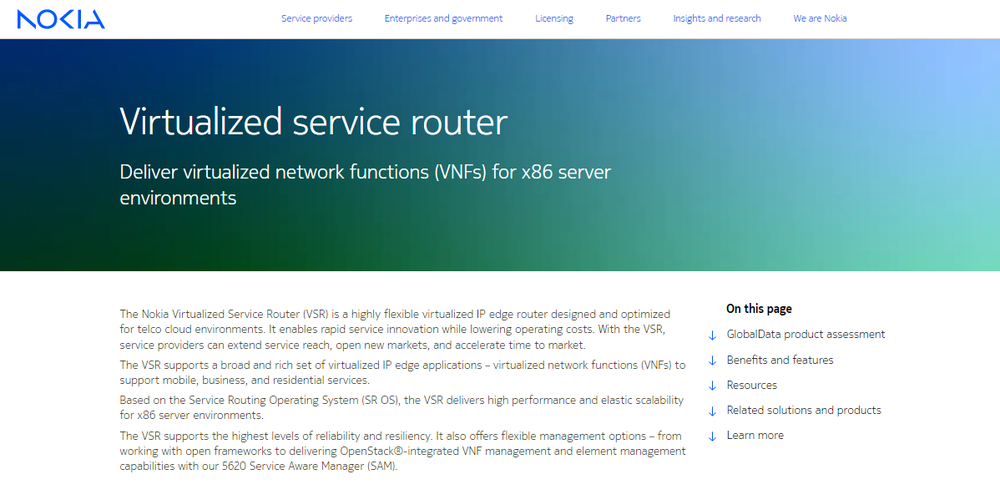
Task: Click paragraph starting 'Based on the Service Routing'
Action: tap(402, 407)
